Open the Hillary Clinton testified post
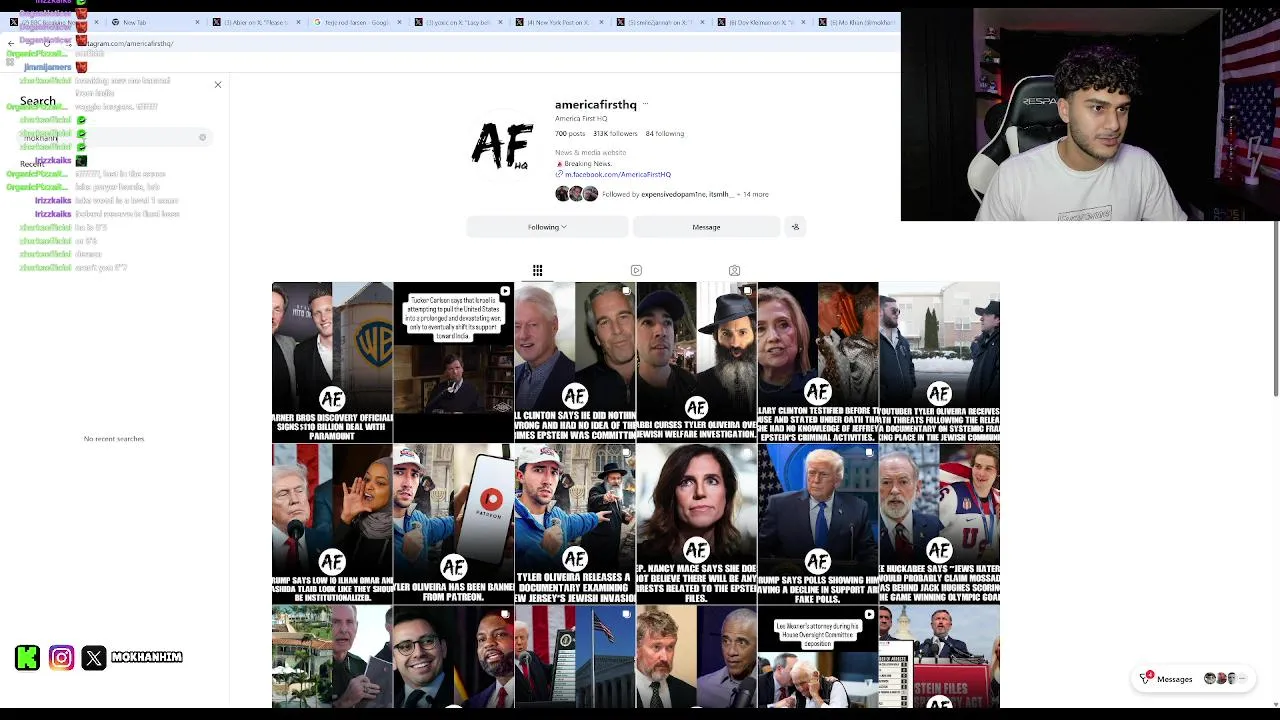1280x720 pixels. tap(817, 362)
